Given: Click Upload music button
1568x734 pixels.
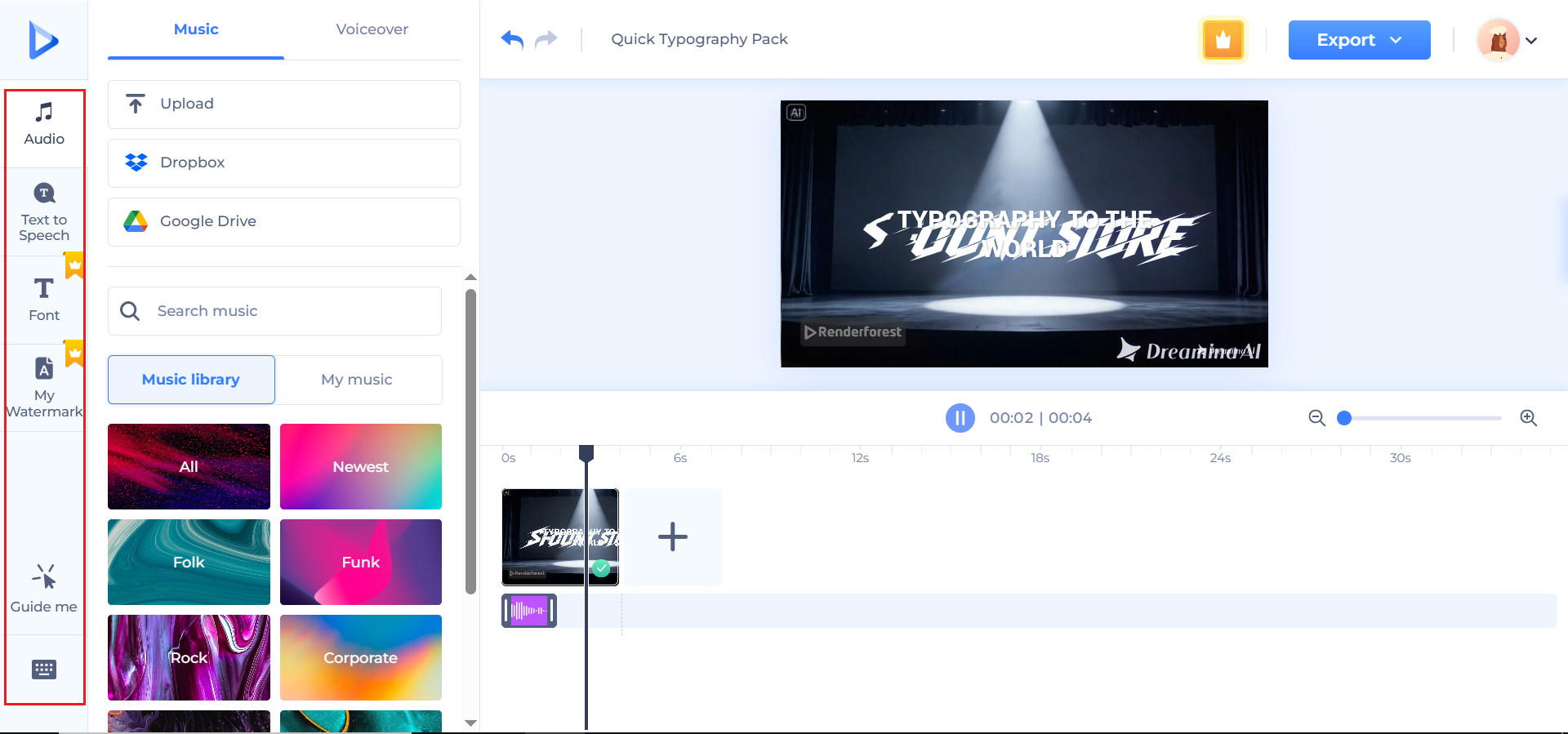Looking at the screenshot, I should (x=284, y=104).
